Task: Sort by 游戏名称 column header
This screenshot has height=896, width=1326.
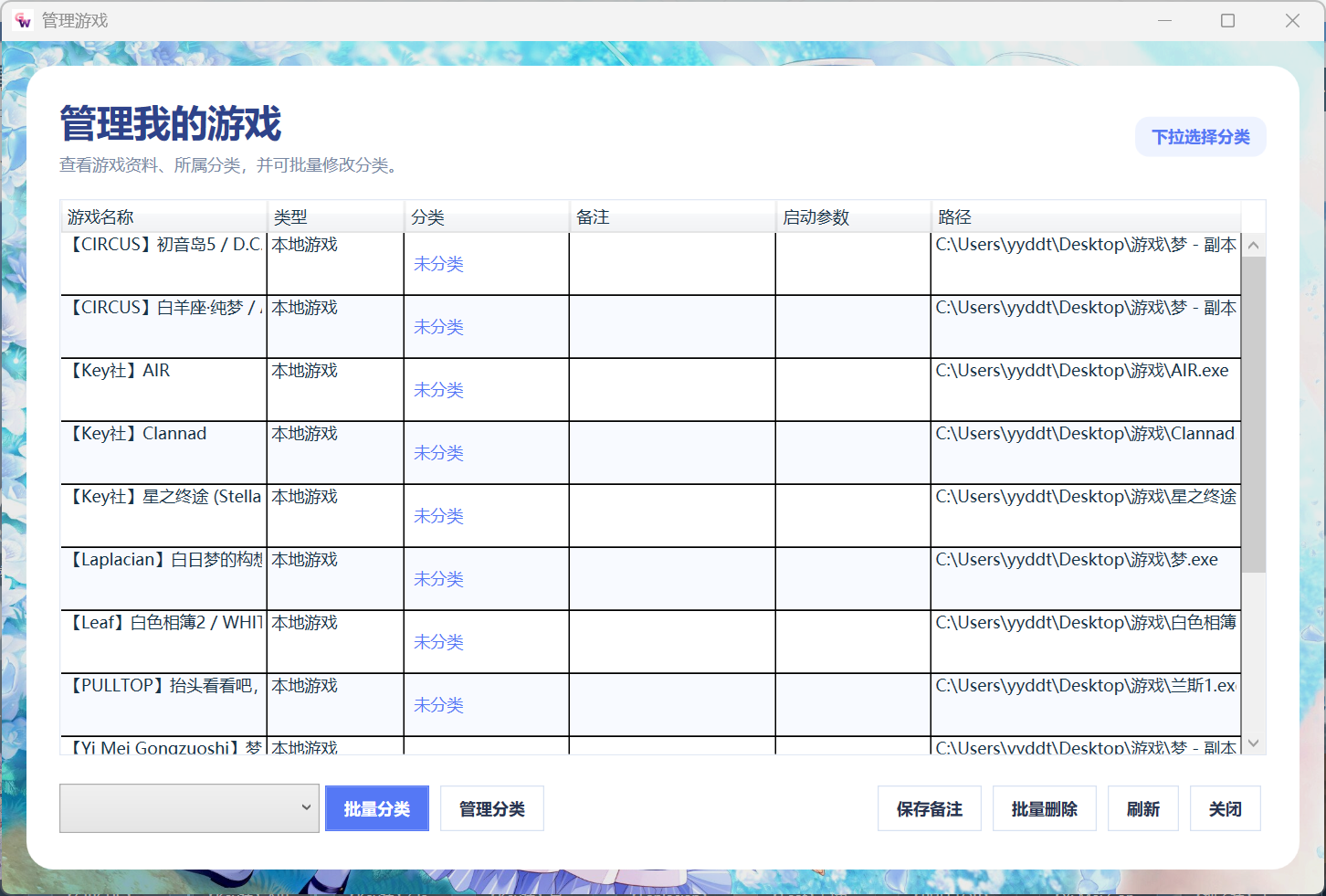Action: (x=163, y=217)
